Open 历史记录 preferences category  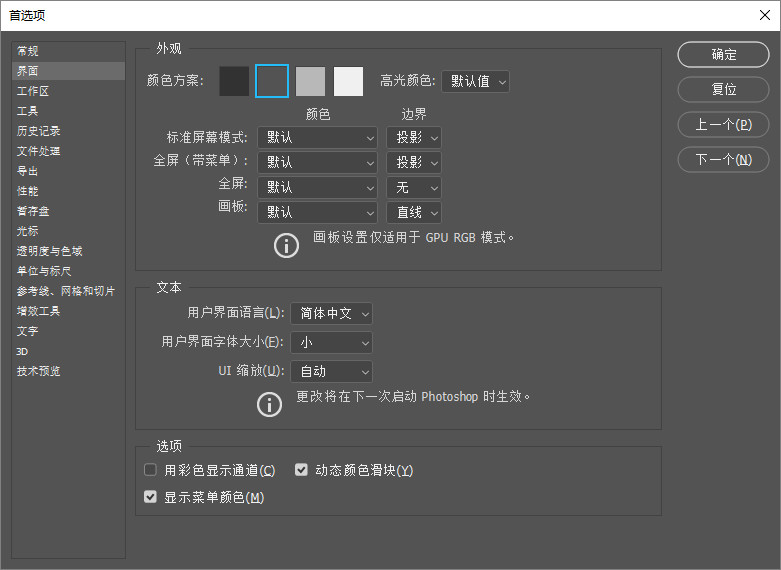tap(68, 131)
